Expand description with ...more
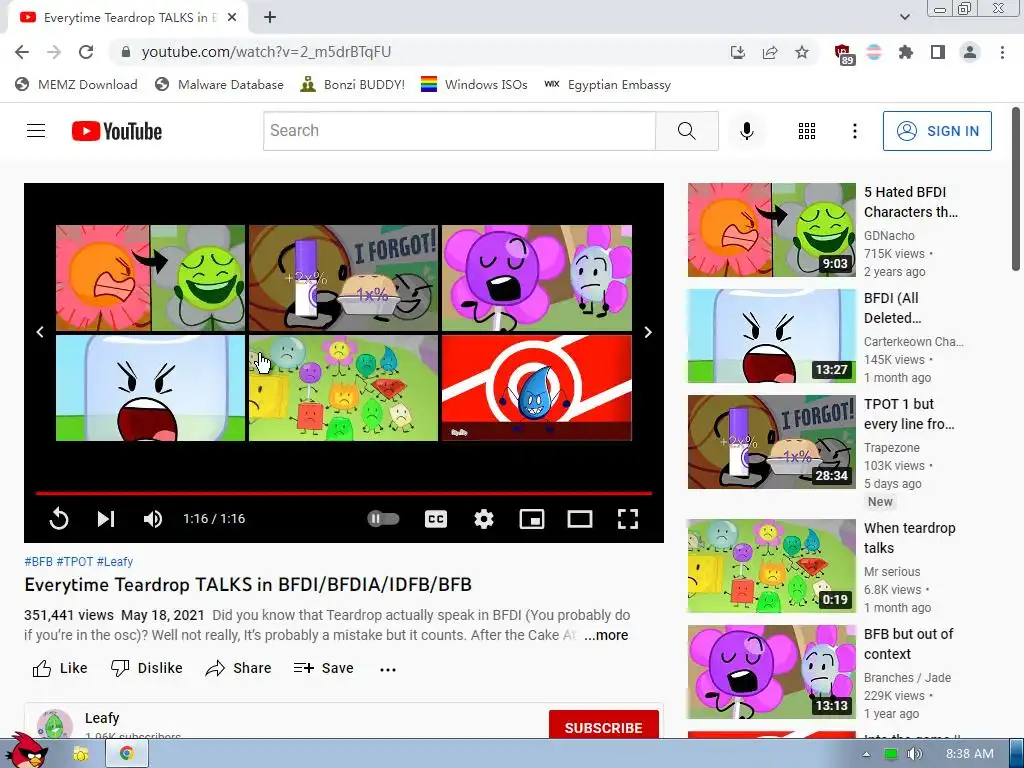The image size is (1024, 768). point(606,635)
